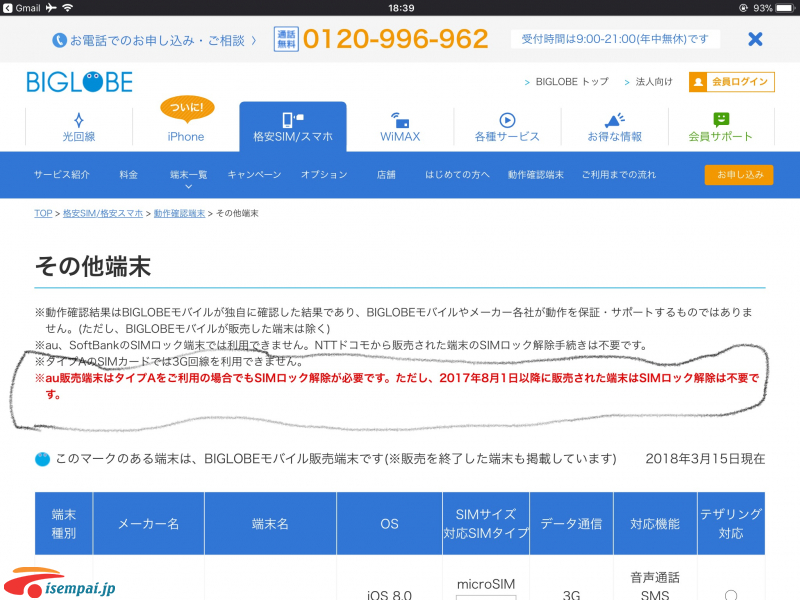This screenshot has height=600, width=800.
Task: Go to 料金 in blue menu
Action: click(129, 174)
